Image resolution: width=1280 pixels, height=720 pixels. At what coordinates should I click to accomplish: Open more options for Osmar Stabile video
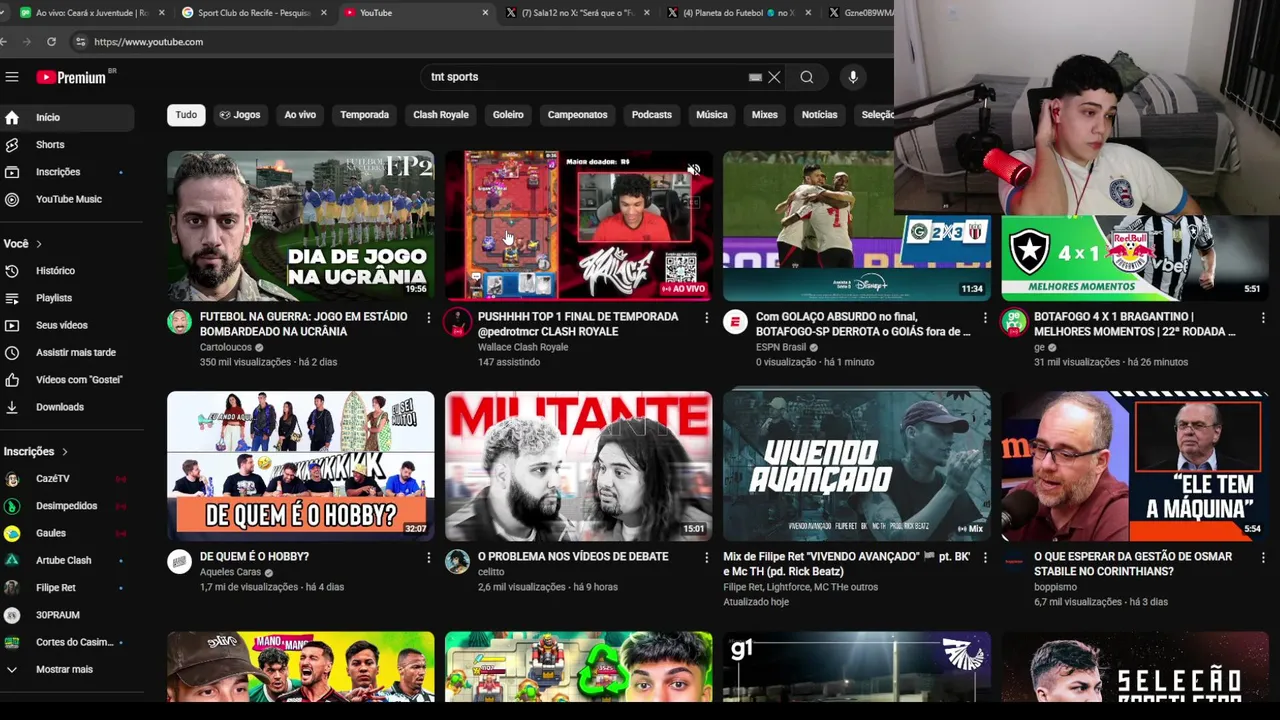click(x=1262, y=558)
